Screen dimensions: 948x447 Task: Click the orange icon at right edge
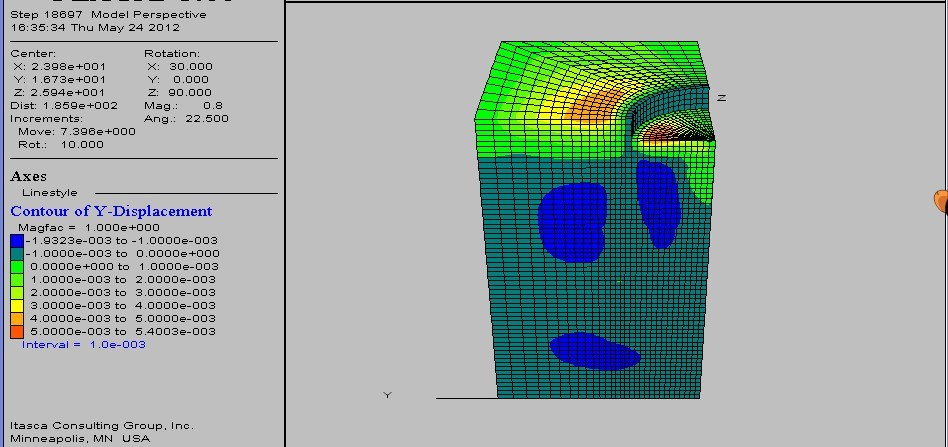coord(941,200)
